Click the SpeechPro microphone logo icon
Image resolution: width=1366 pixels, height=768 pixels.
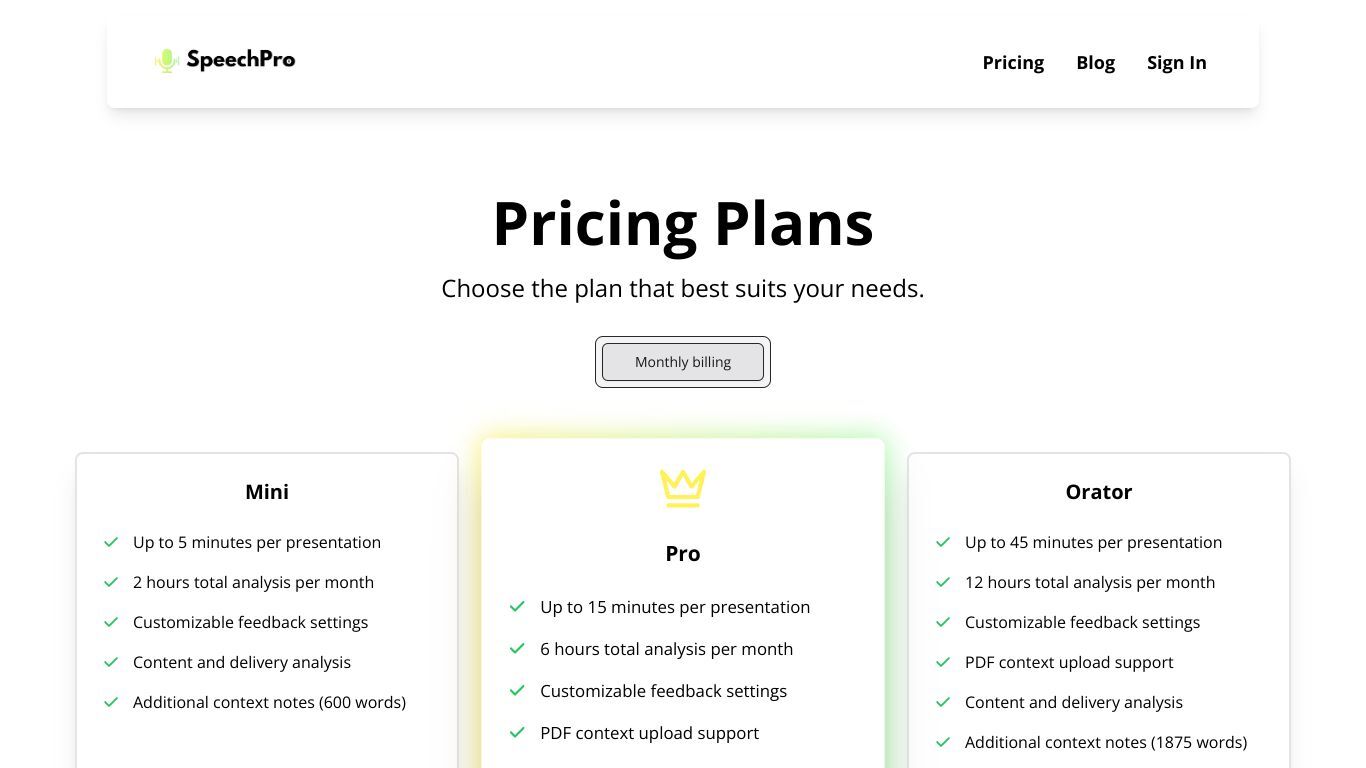167,61
